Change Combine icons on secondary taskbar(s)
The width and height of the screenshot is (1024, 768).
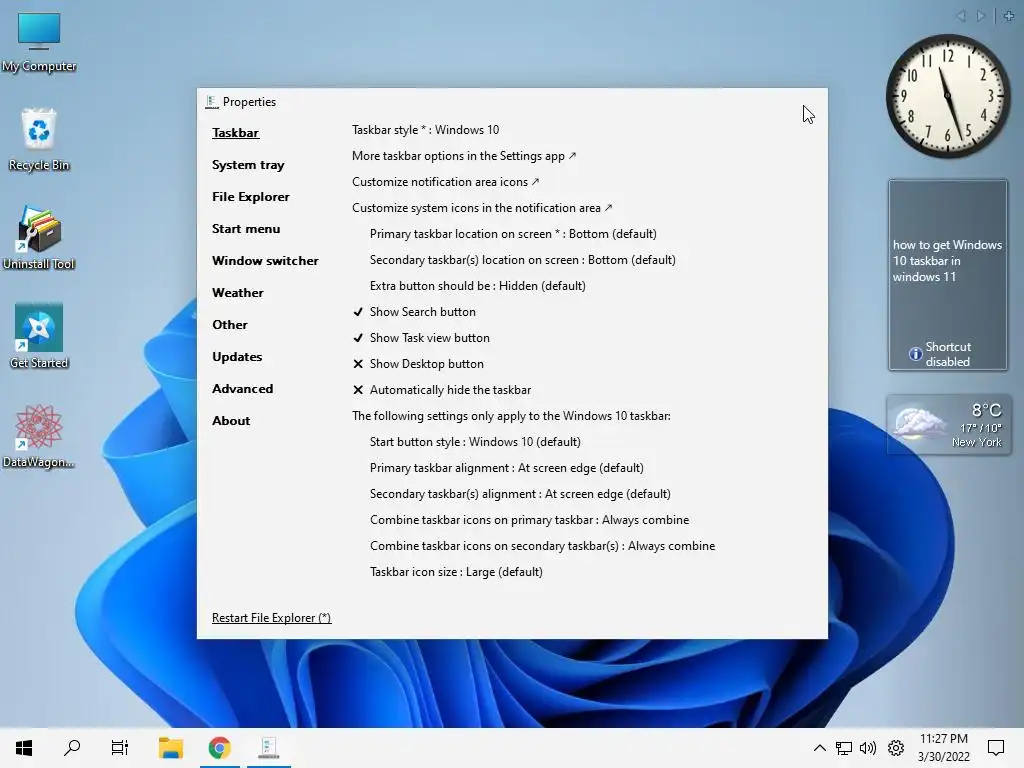[x=543, y=546]
